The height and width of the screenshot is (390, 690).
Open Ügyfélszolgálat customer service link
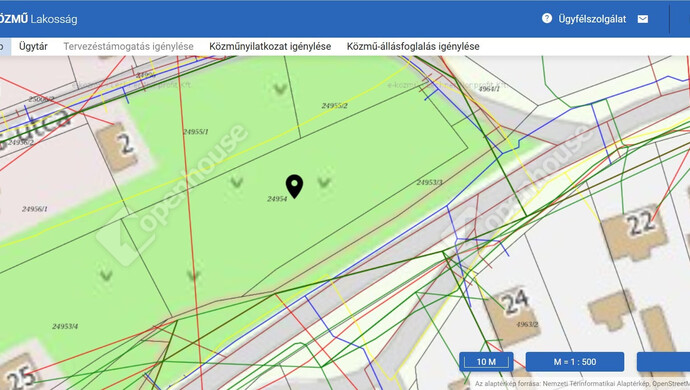click(592, 19)
